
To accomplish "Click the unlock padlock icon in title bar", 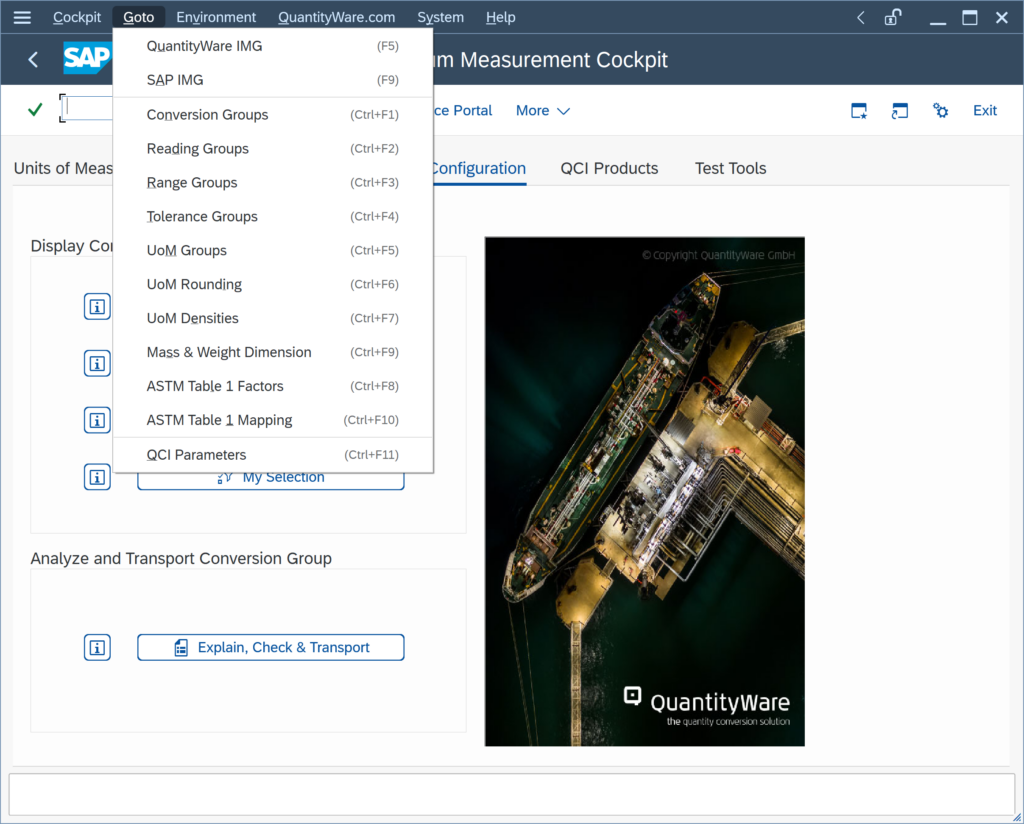I will pyautogui.click(x=893, y=17).
